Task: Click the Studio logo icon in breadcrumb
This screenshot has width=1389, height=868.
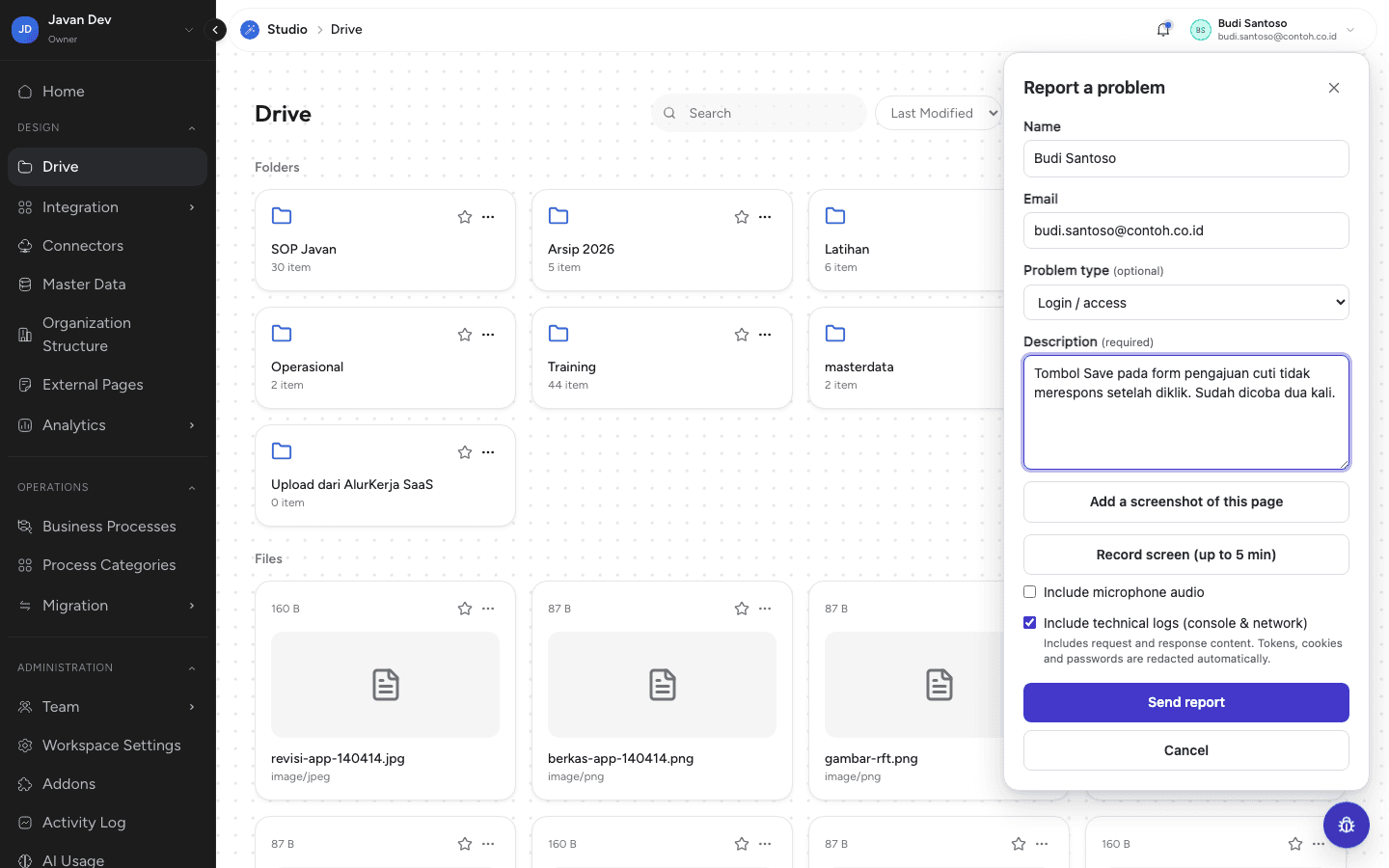Action: point(250,30)
